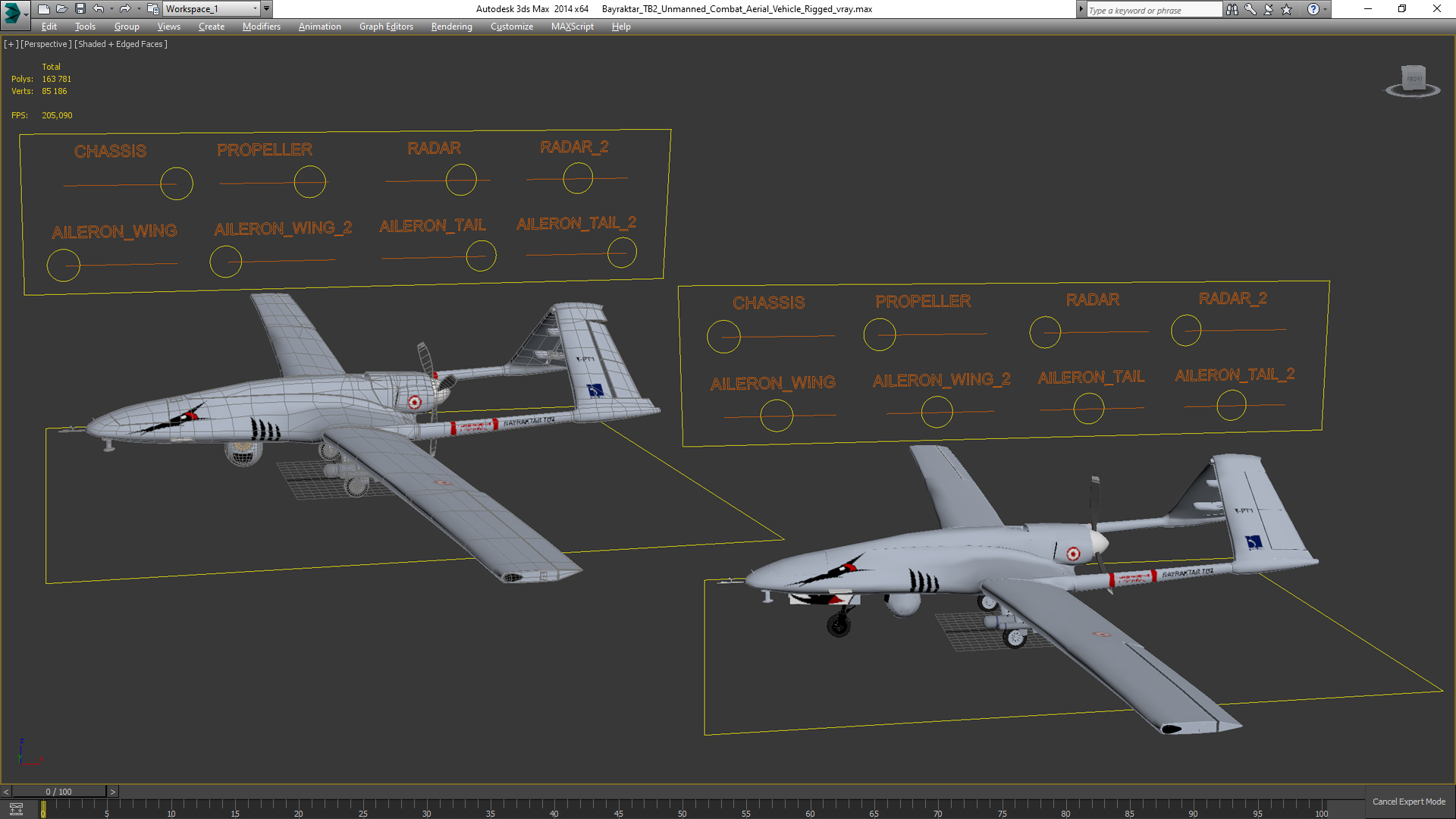Click the Open Mini Curve Editor icon
Screen dimensions: 1456x819
click(16, 809)
